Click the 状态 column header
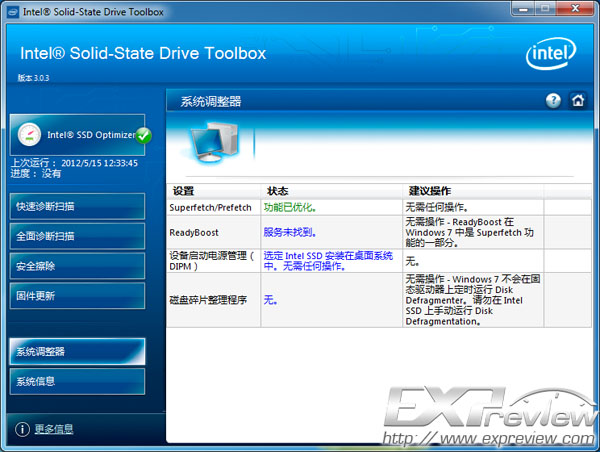This screenshot has height=452, width=600. click(x=331, y=191)
